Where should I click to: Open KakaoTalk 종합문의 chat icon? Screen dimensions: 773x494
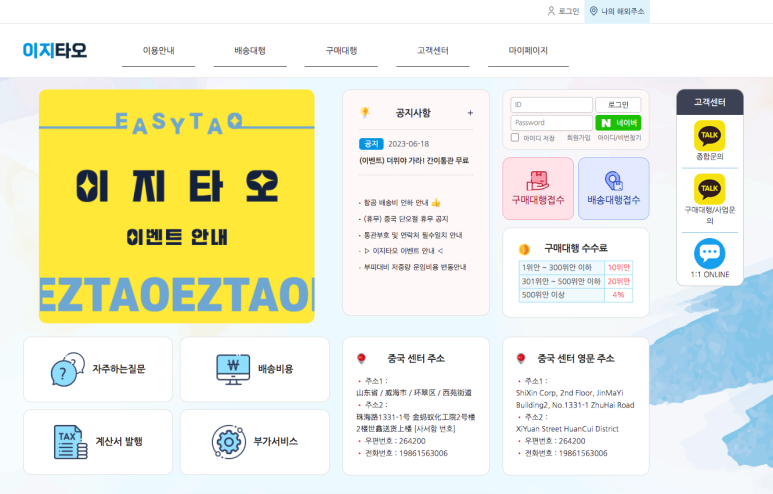[x=709, y=136]
